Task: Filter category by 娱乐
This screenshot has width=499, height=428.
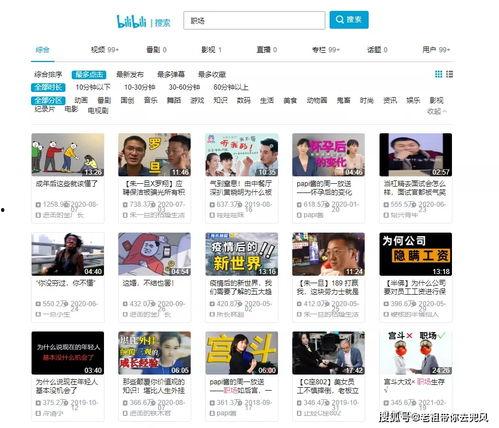Action: [x=413, y=100]
